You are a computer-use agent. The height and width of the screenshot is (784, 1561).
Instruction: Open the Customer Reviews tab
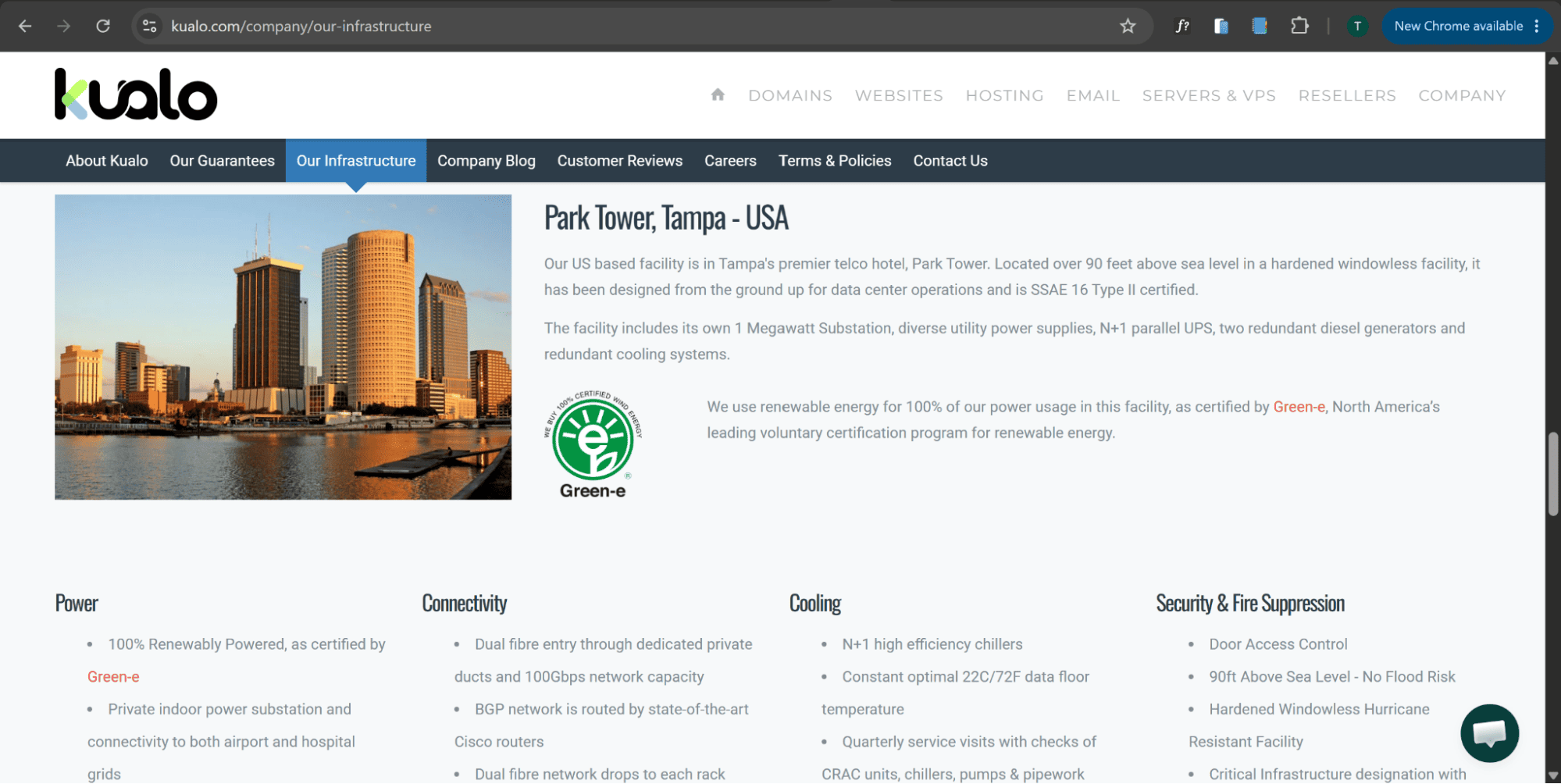pos(619,161)
